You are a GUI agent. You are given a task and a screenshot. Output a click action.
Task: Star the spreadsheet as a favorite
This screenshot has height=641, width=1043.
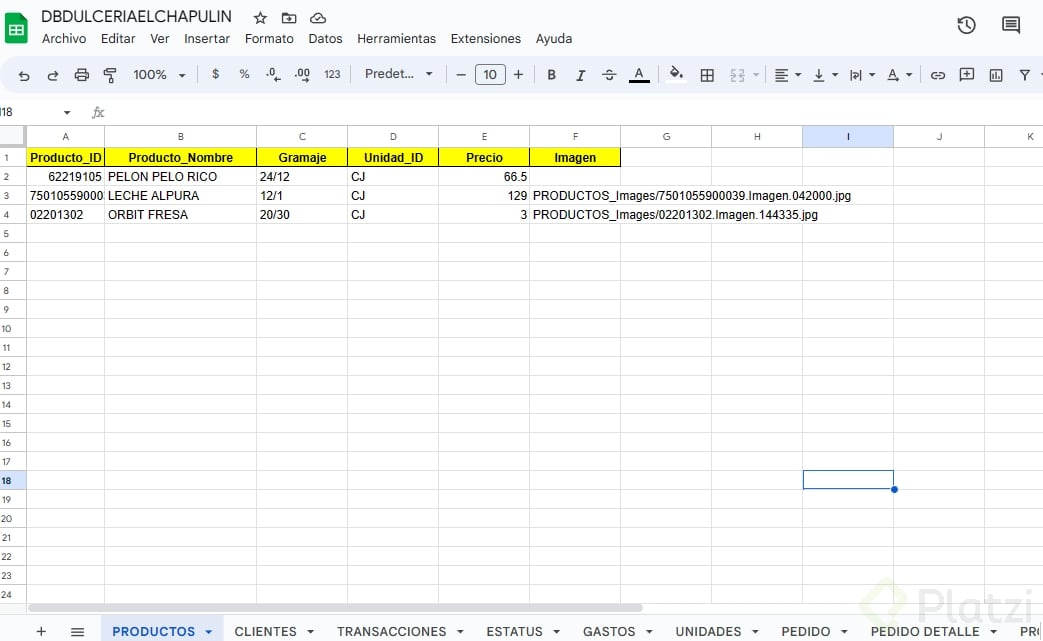(x=258, y=17)
